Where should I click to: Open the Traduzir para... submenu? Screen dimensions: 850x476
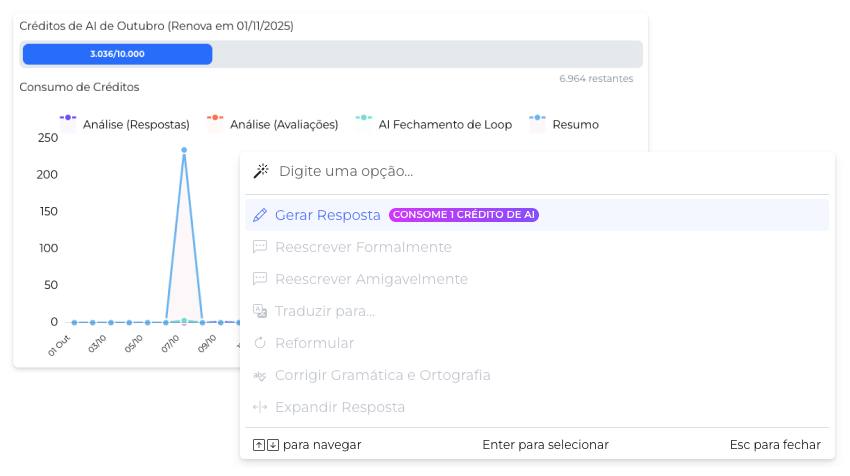[325, 311]
